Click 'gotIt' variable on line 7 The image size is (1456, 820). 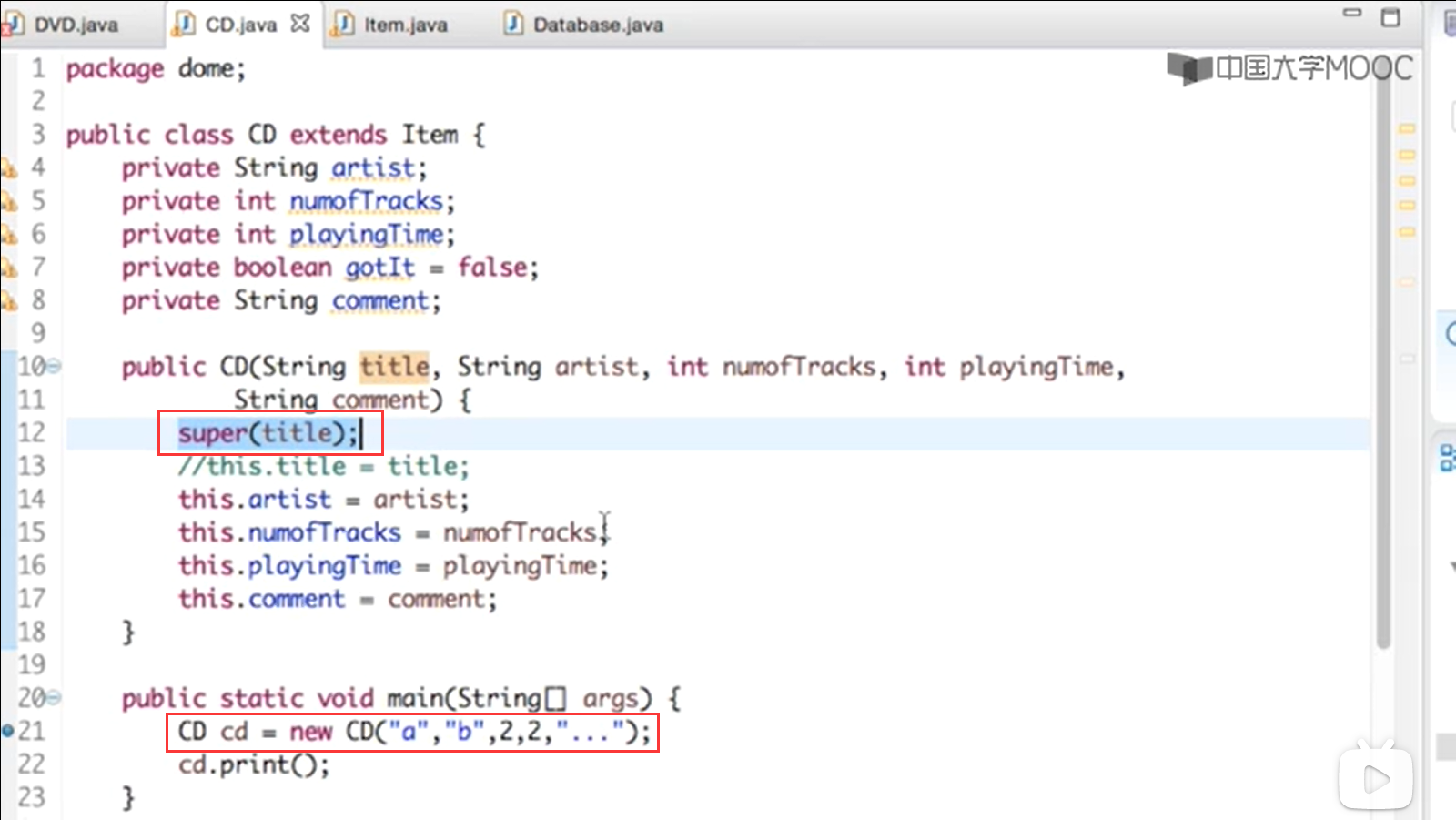(379, 268)
